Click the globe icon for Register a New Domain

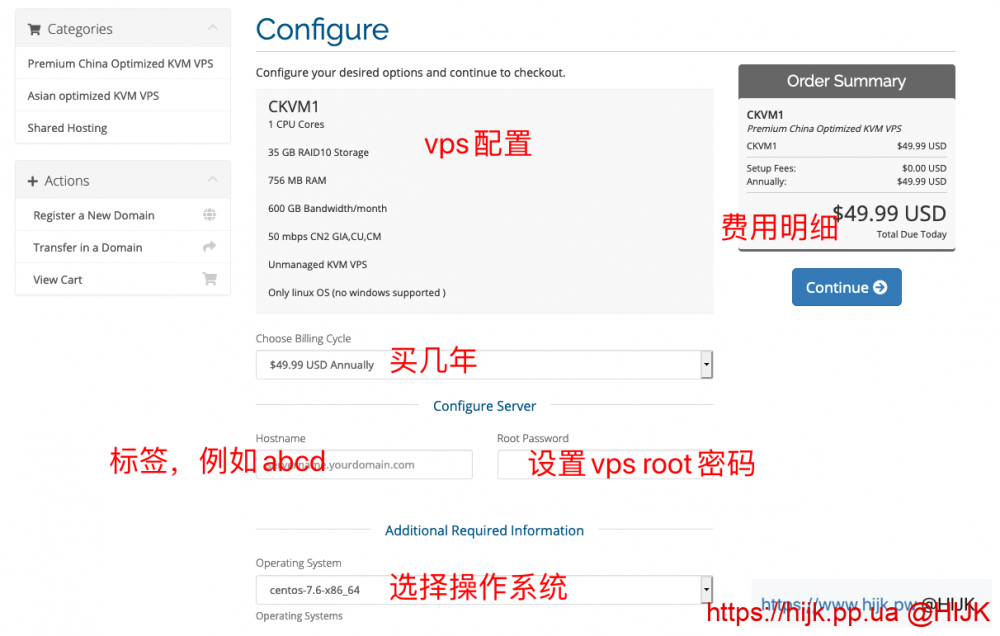[209, 215]
